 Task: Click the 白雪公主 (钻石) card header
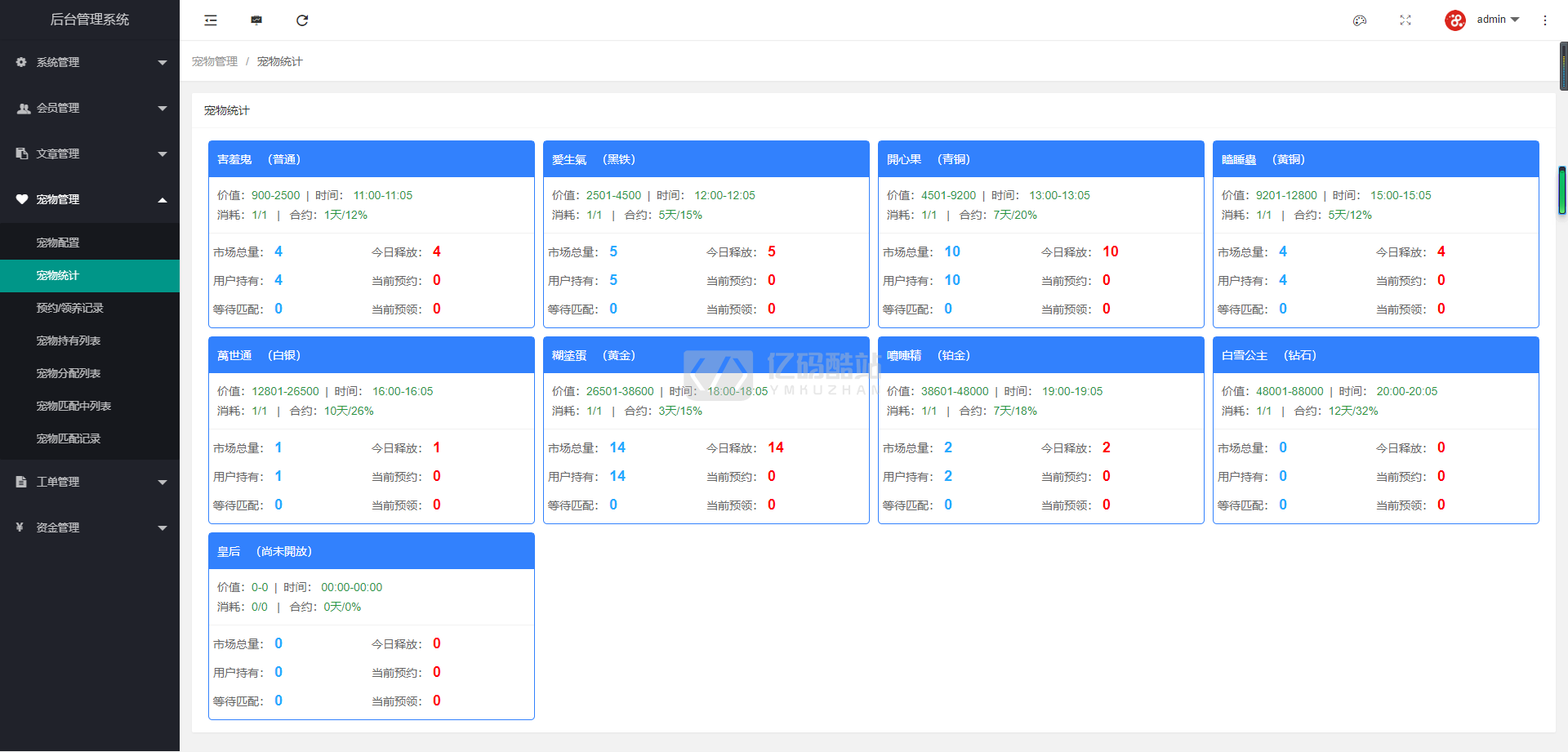click(x=1376, y=355)
